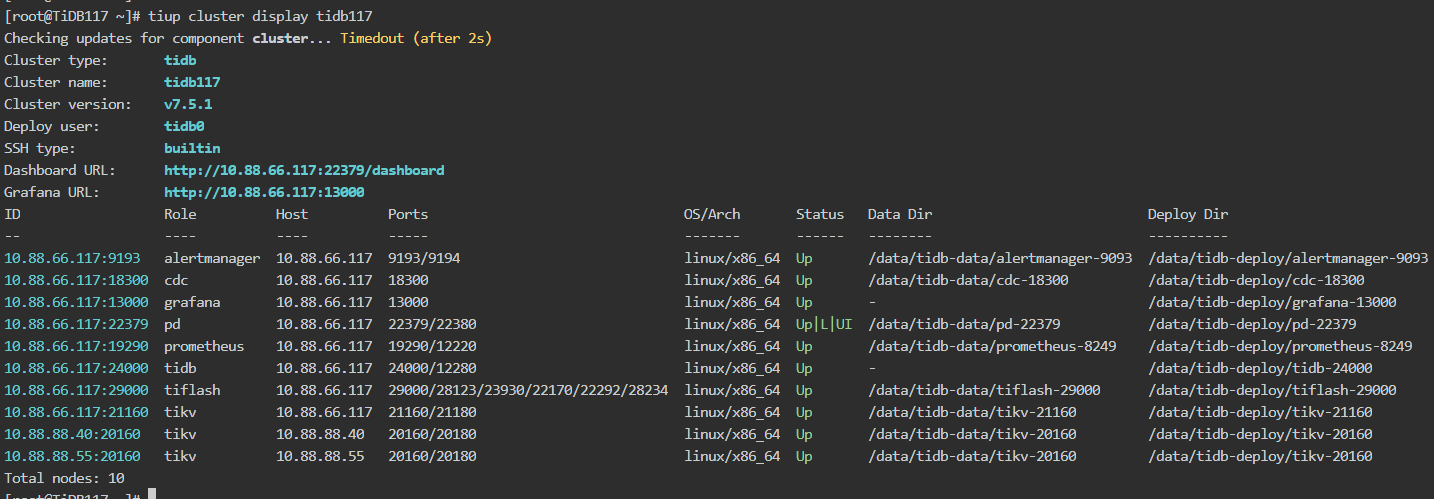
Task: Click the Status column header
Action: pos(820,214)
